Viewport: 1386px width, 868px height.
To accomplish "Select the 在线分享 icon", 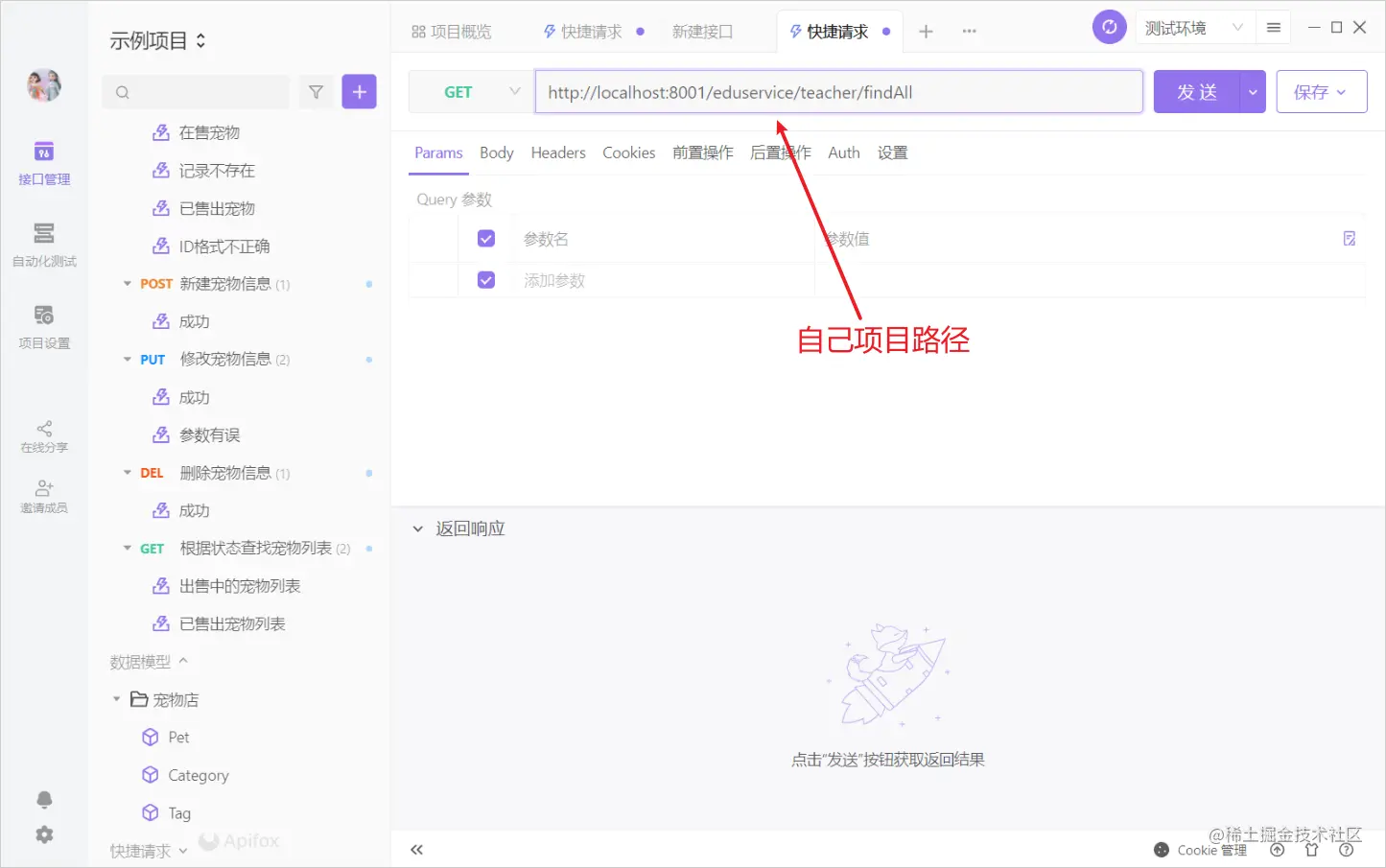I will 43,434.
